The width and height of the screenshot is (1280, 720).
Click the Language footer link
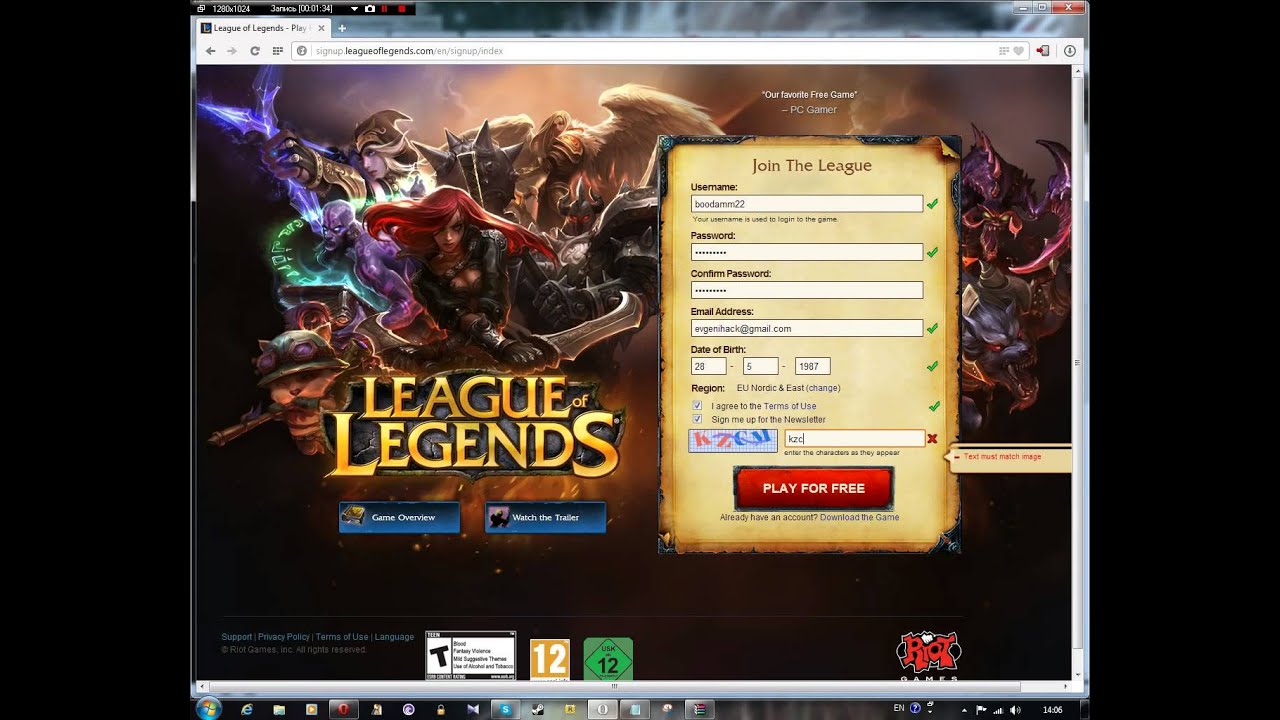[x=394, y=637]
